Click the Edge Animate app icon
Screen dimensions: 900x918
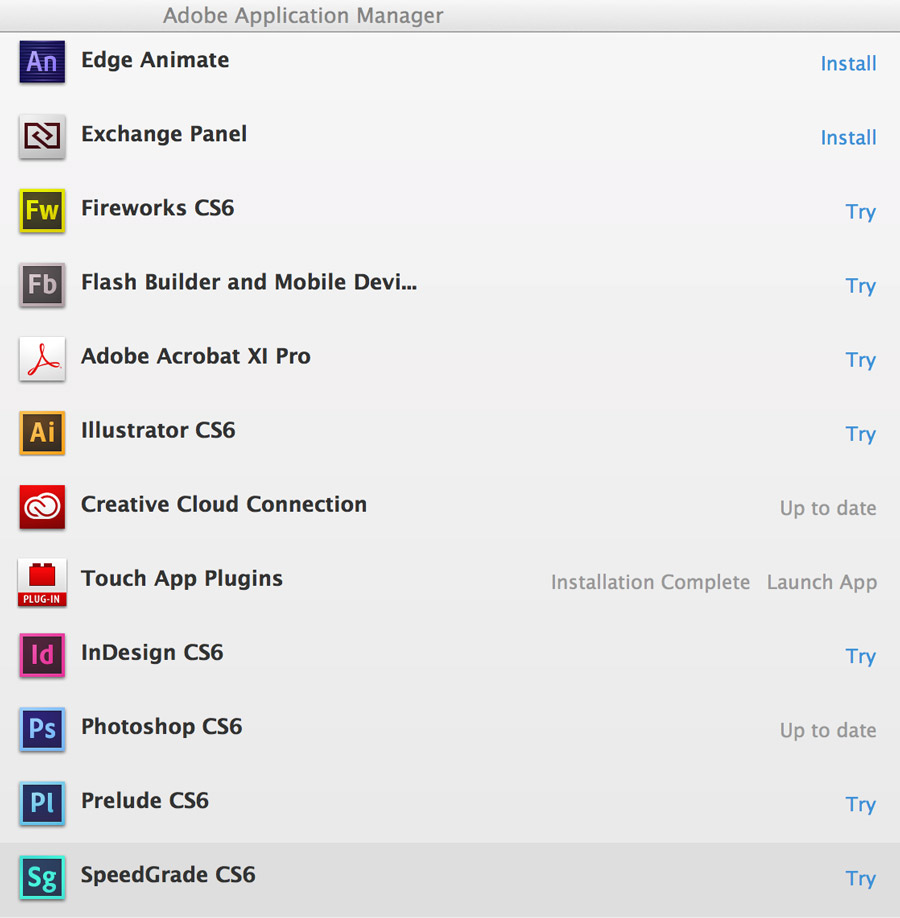point(42,61)
